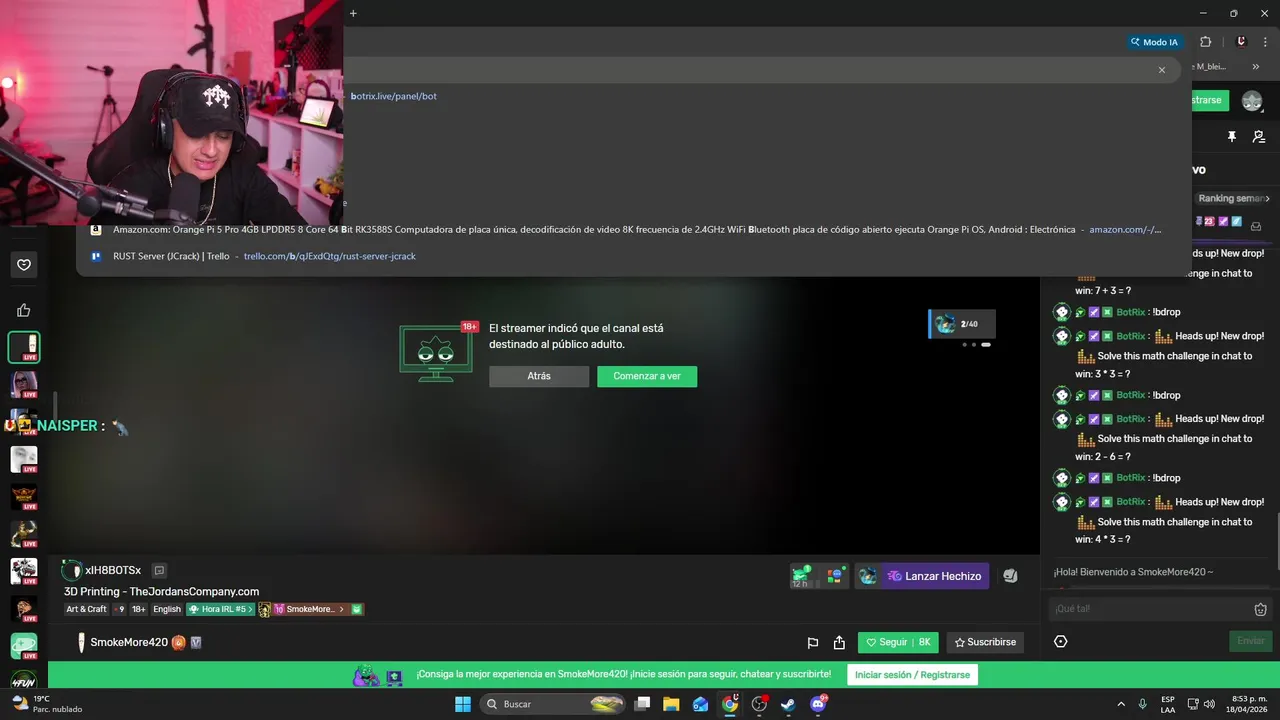This screenshot has width=1280, height=720.
Task: Activate Modo IA in the address bar
Action: coord(1154,42)
